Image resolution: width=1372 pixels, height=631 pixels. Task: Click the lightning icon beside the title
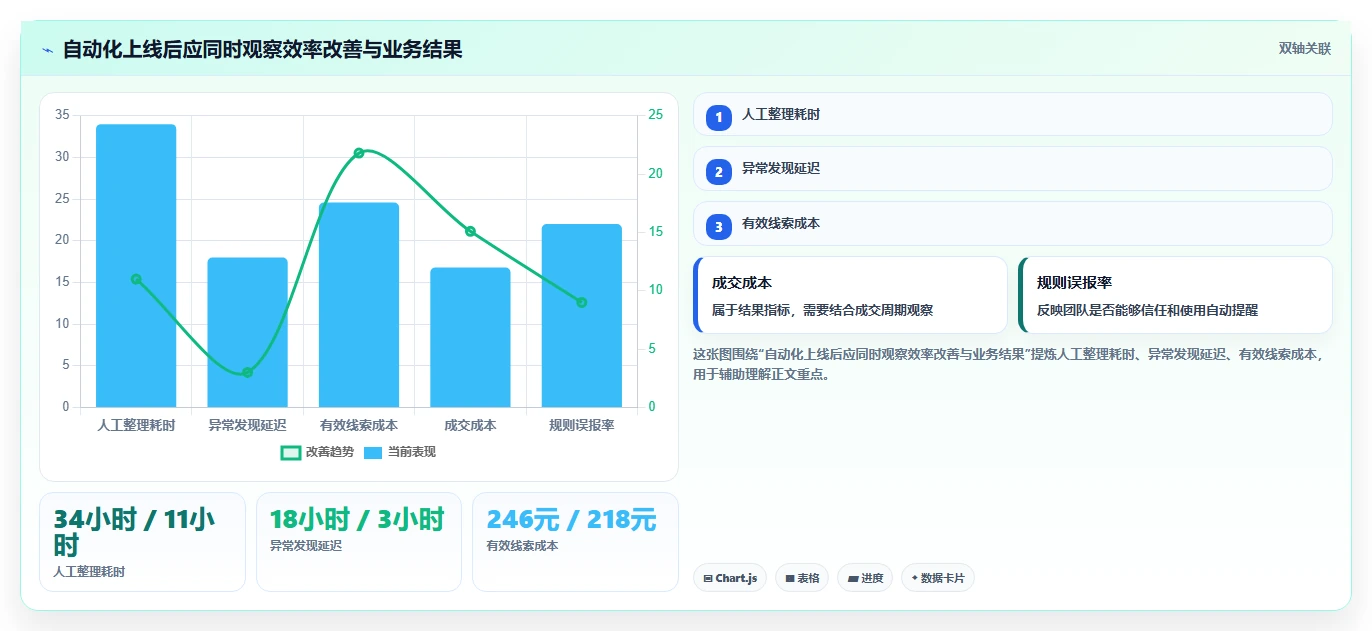point(47,50)
